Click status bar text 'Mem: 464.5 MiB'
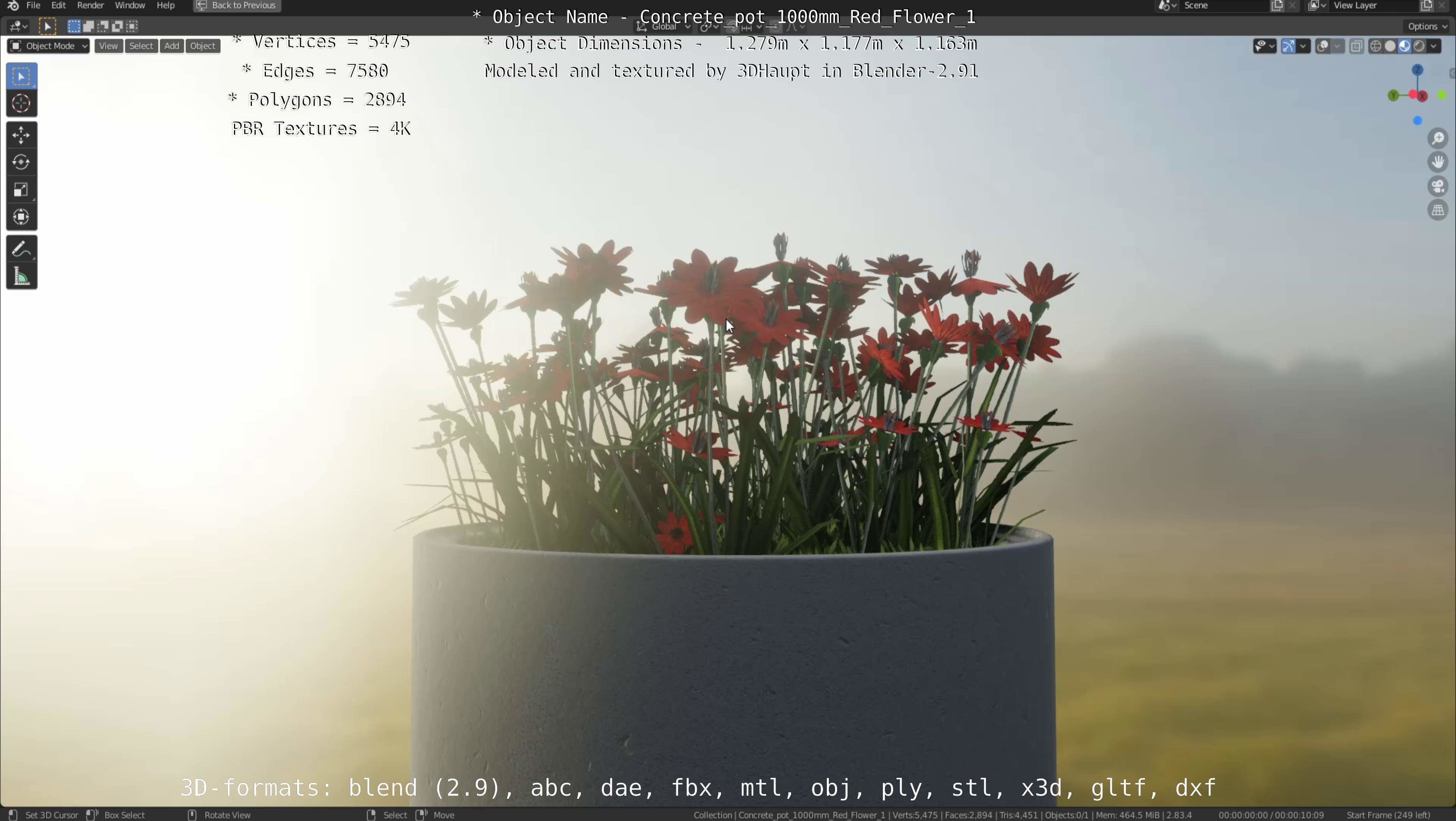 pyautogui.click(x=1127, y=815)
